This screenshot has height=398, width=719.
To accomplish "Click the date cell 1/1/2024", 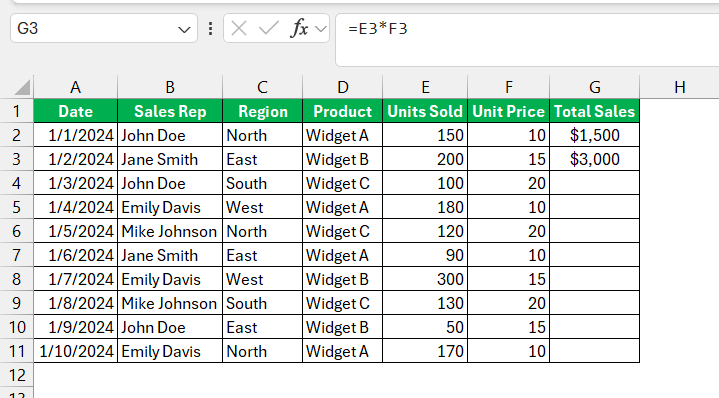I will [x=76, y=135].
